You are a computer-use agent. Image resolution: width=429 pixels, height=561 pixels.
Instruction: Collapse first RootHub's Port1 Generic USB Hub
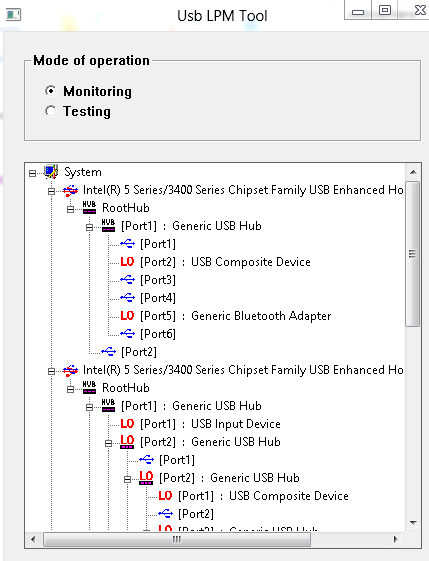tap(89, 227)
